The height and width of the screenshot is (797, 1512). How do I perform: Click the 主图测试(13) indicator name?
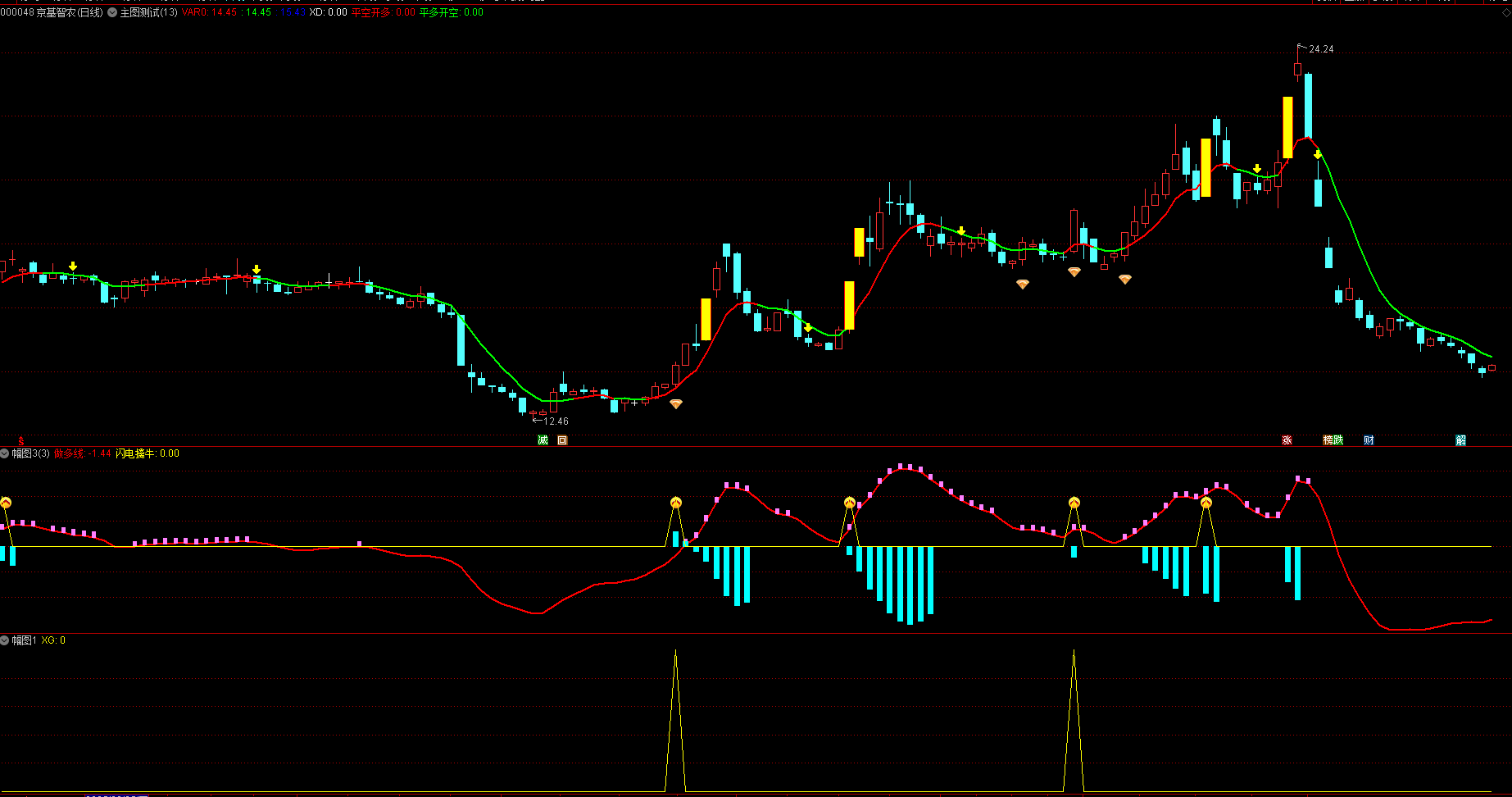click(148, 12)
